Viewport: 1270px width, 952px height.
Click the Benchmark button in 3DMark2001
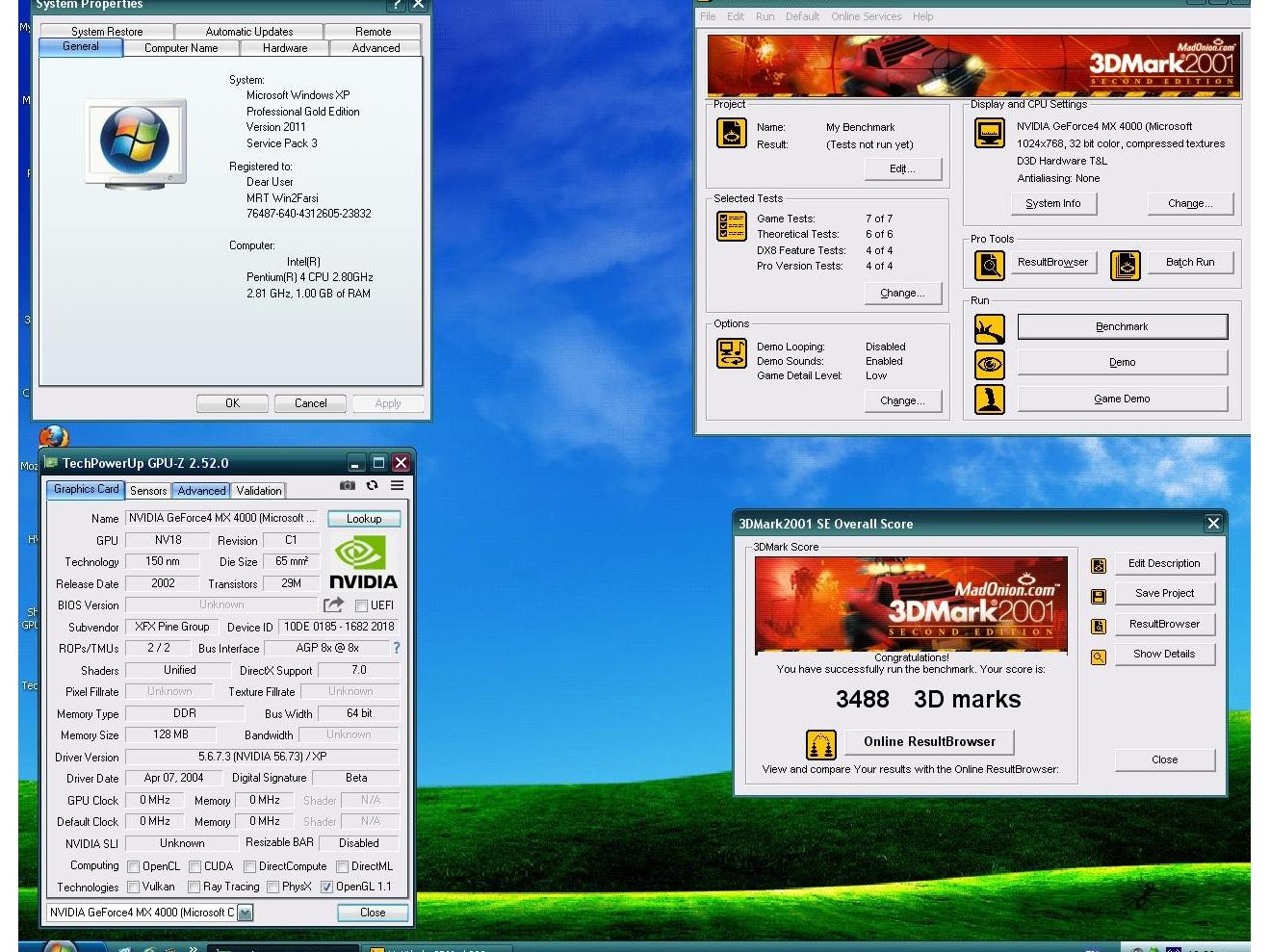point(1122,327)
